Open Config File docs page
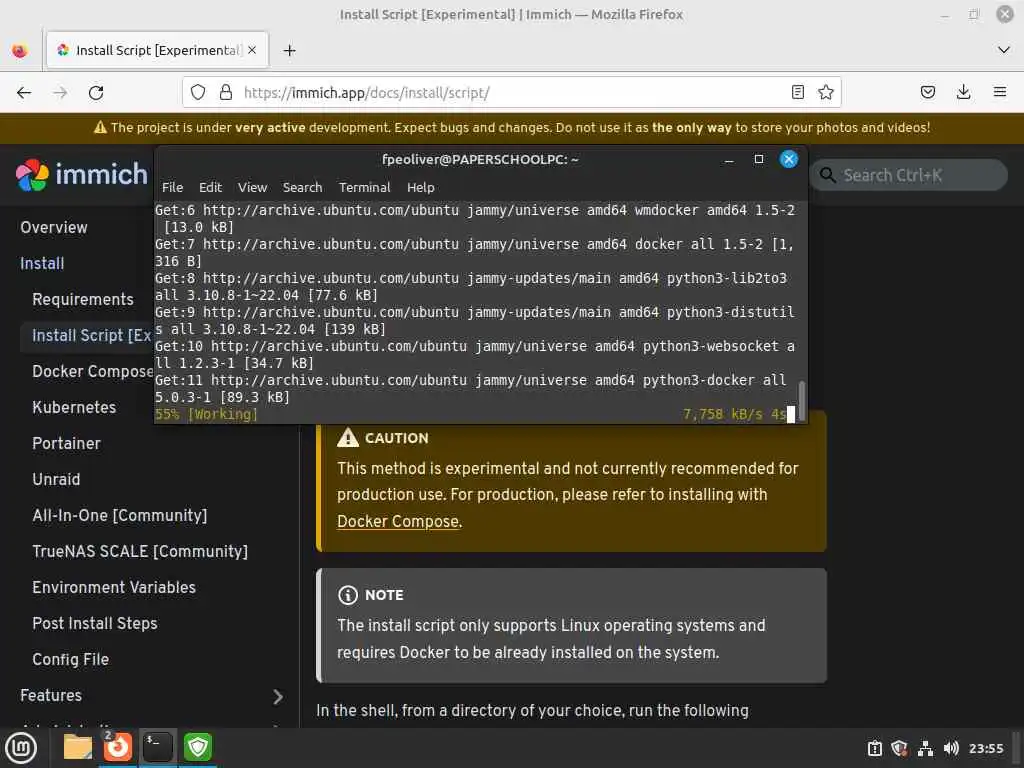The width and height of the screenshot is (1024, 768). click(71, 660)
